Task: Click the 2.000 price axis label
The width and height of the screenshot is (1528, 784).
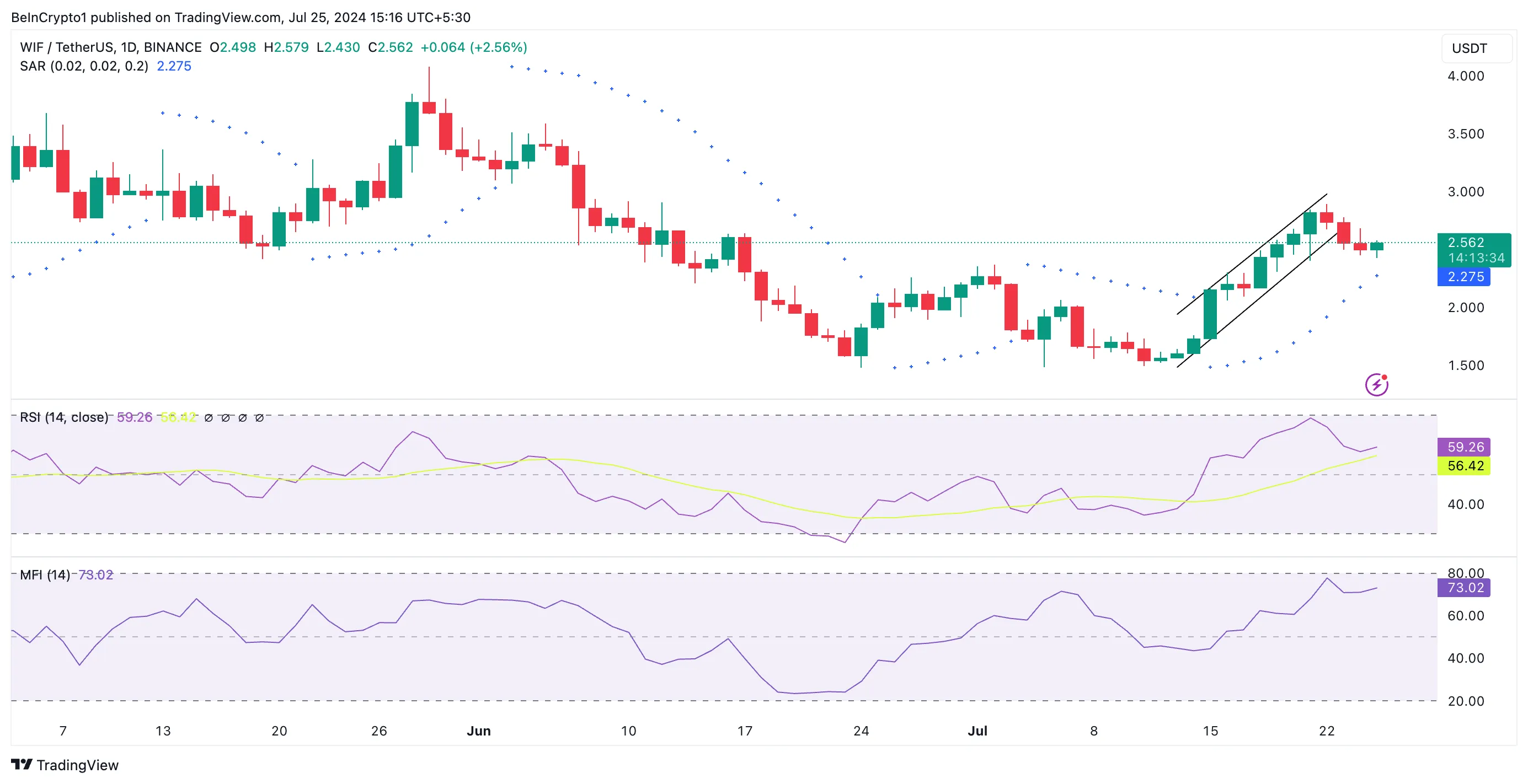Action: tap(1466, 307)
